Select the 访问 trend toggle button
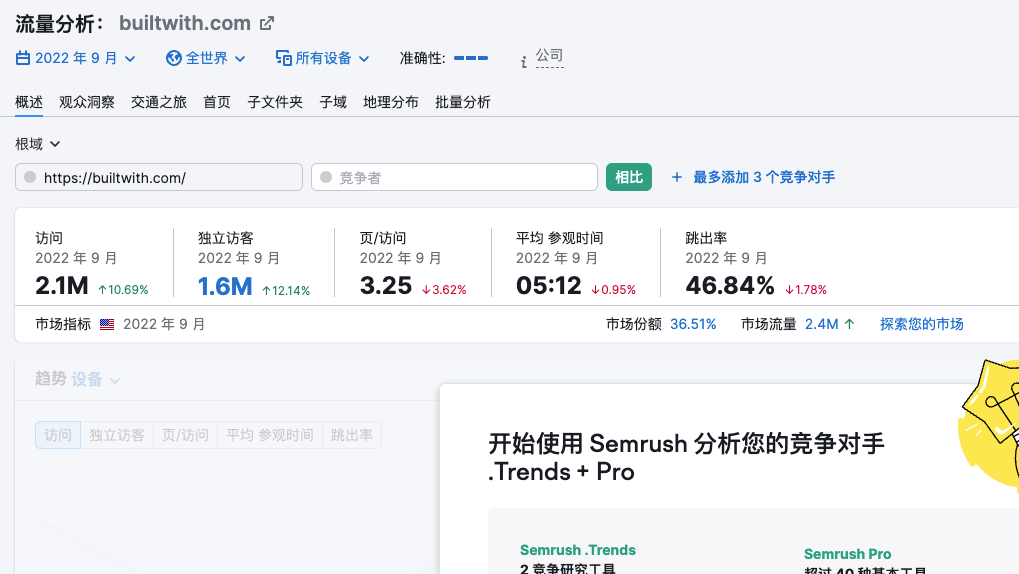The height and width of the screenshot is (574, 1019). coord(58,435)
